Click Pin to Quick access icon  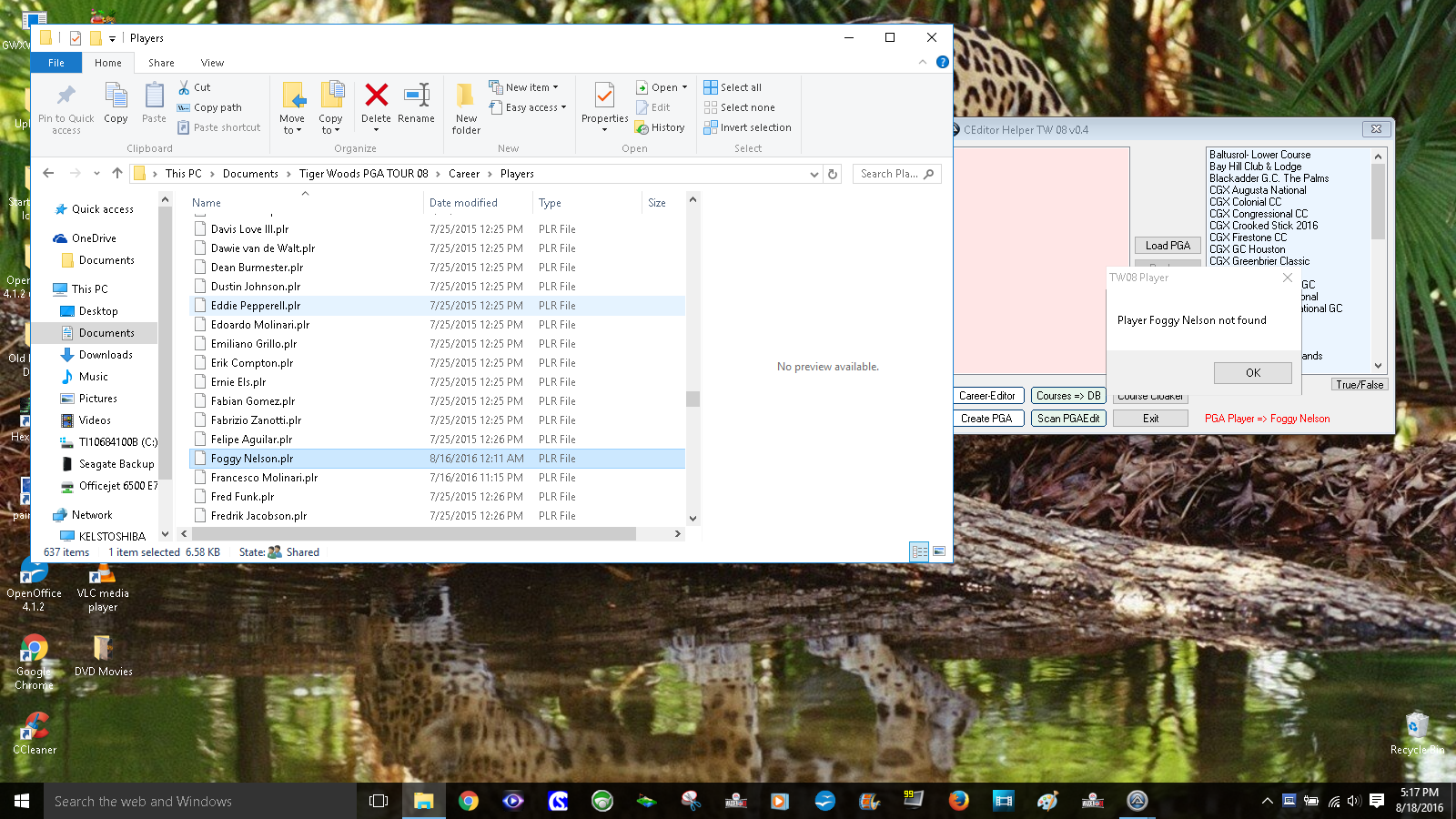click(x=66, y=96)
